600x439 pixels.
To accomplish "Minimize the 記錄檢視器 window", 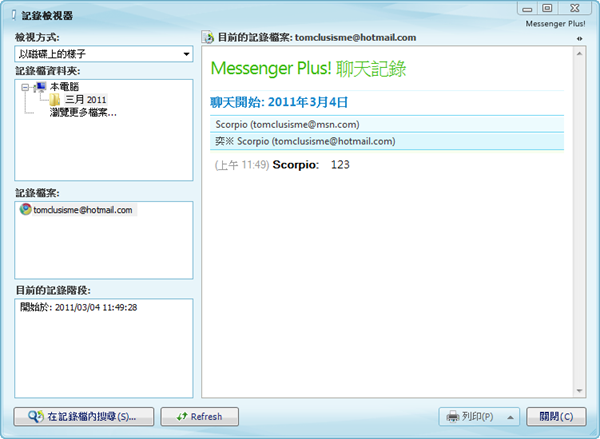I will click(528, 8).
